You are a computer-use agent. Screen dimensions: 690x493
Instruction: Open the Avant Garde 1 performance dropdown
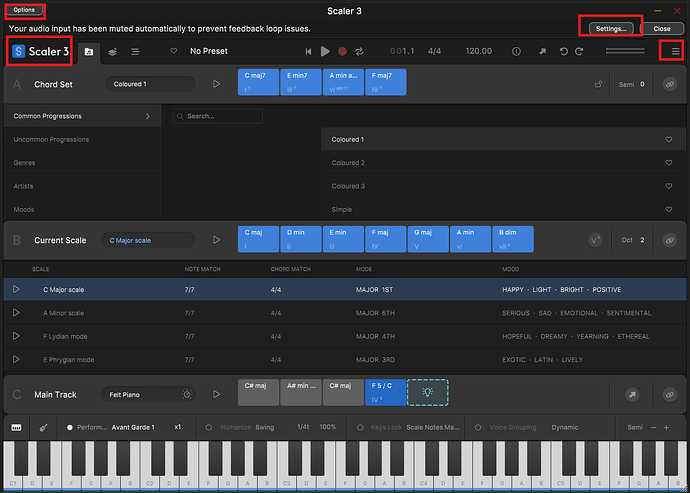click(133, 427)
